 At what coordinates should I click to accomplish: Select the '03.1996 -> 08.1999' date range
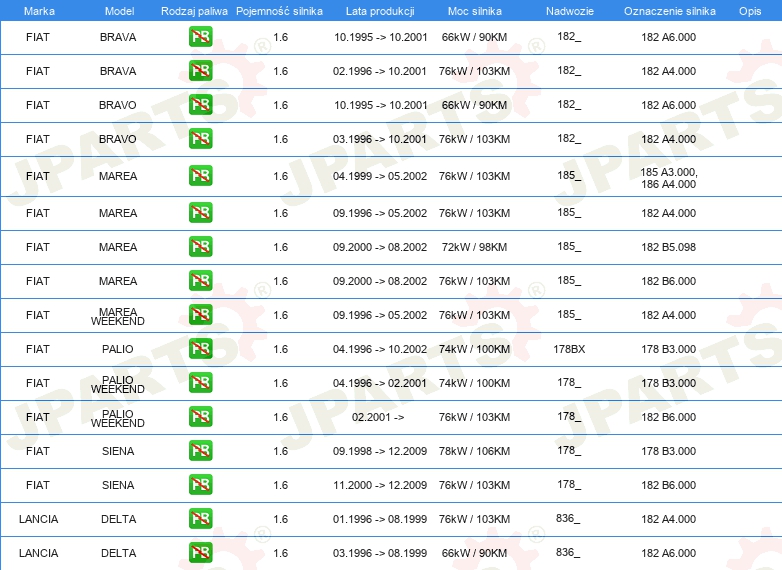[x=380, y=553]
